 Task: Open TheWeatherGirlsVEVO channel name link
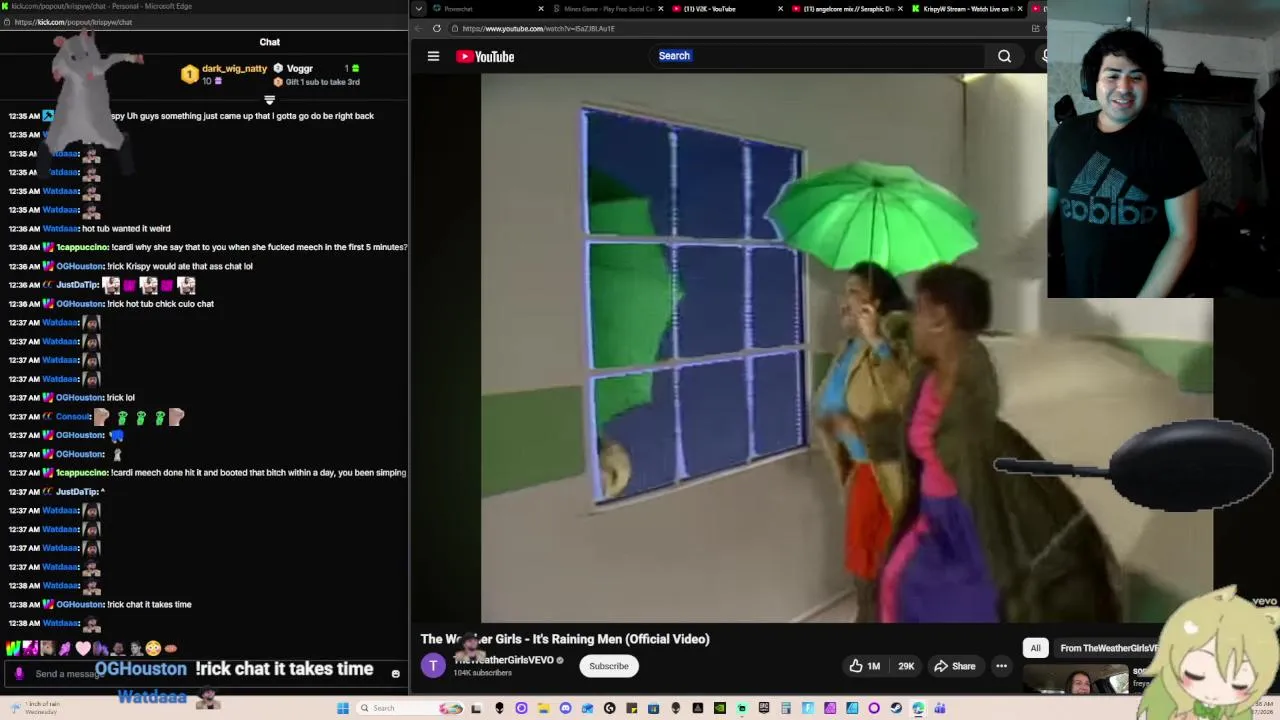(504, 660)
